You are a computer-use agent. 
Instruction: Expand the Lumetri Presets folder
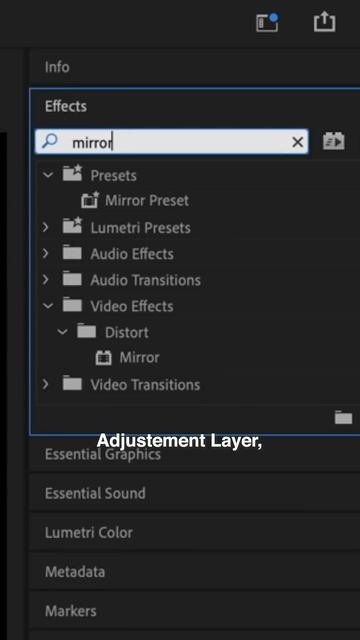pos(46,227)
